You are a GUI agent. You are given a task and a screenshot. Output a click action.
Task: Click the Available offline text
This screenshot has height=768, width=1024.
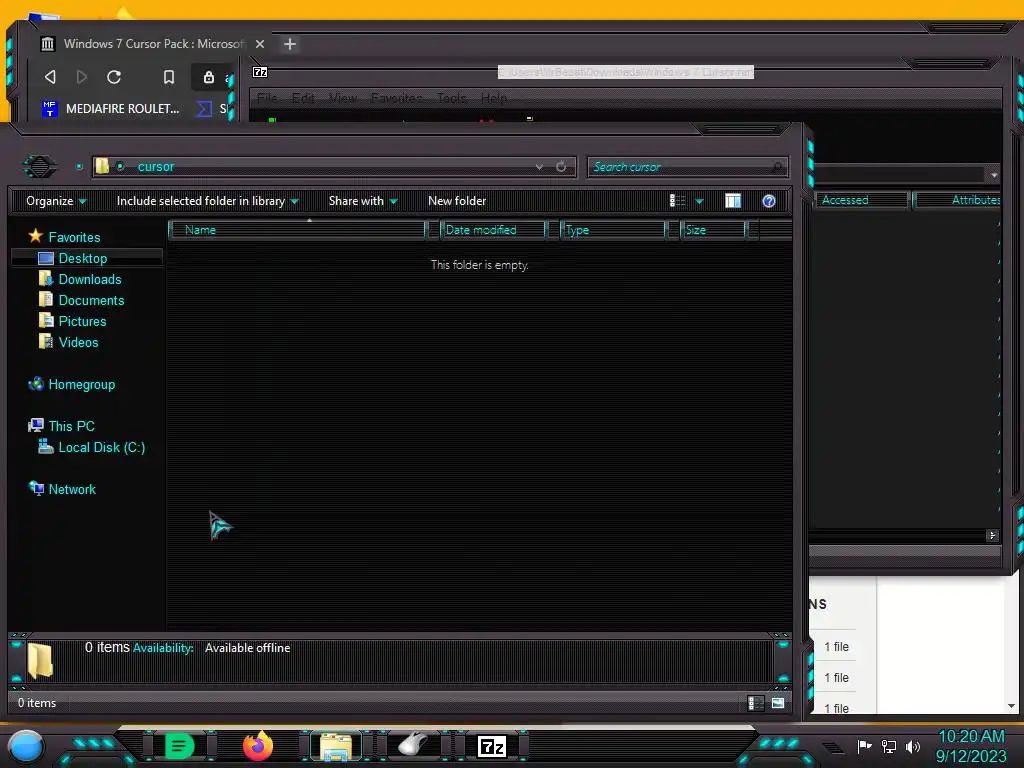pyautogui.click(x=248, y=648)
